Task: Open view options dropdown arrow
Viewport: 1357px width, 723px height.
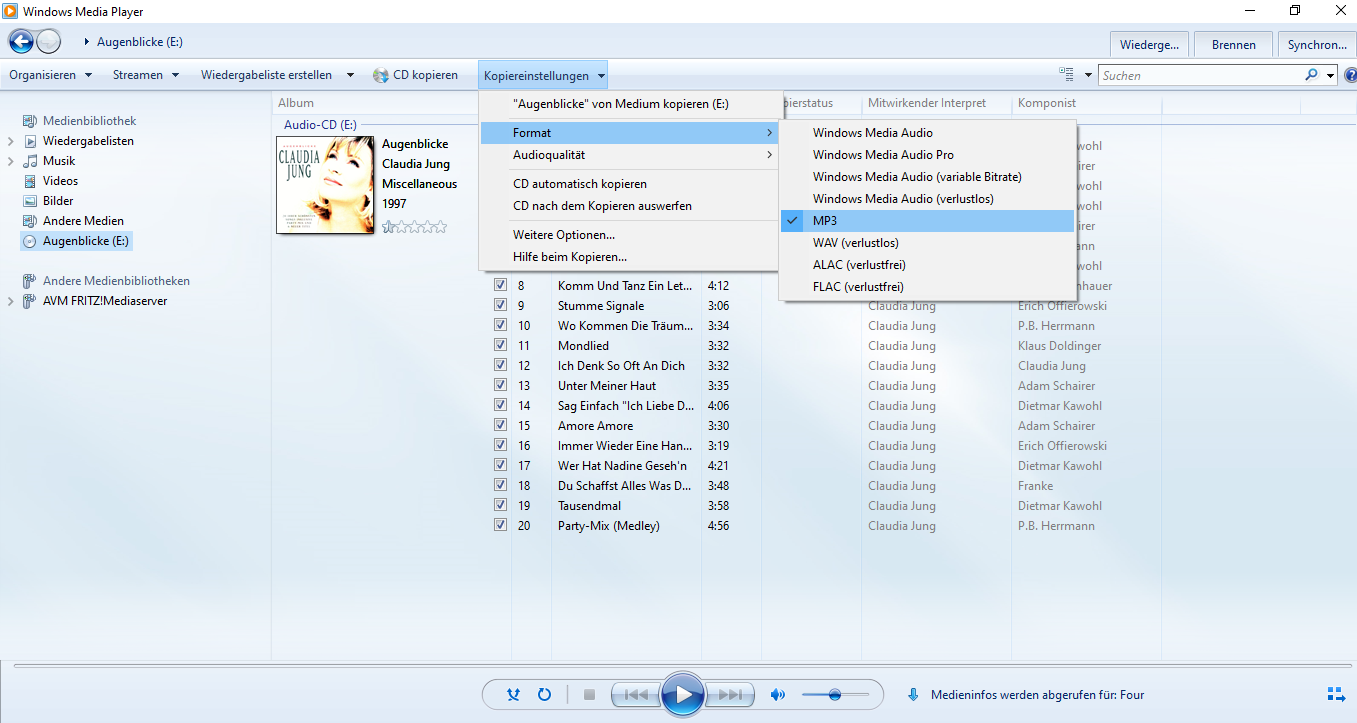Action: click(1088, 75)
